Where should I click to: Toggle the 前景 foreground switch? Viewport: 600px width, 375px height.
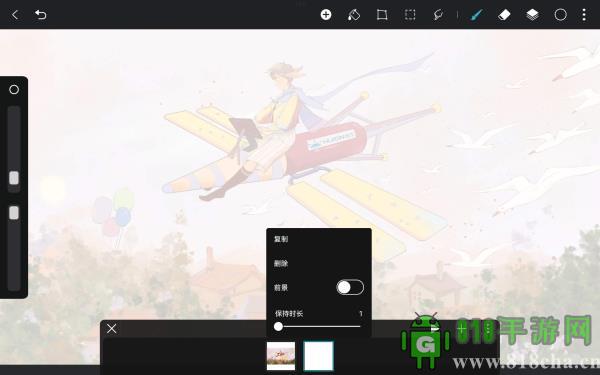point(350,287)
